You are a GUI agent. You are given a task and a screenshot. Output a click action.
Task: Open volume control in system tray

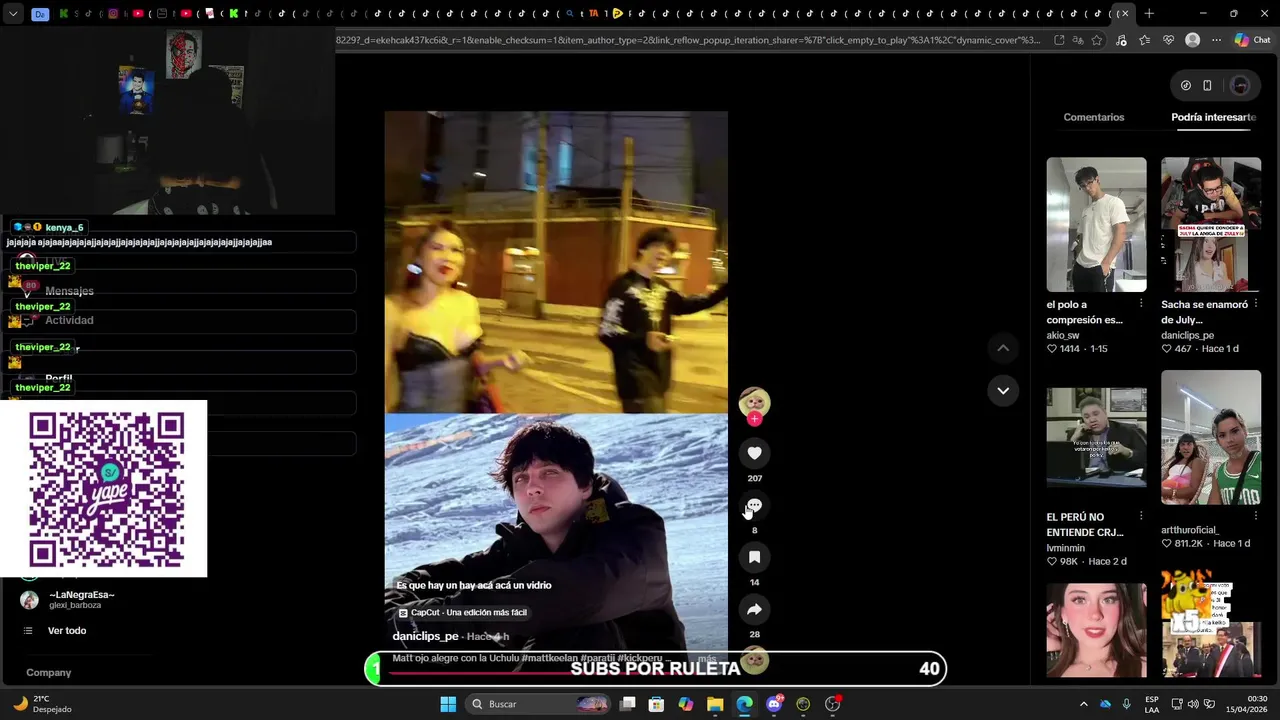click(1193, 704)
